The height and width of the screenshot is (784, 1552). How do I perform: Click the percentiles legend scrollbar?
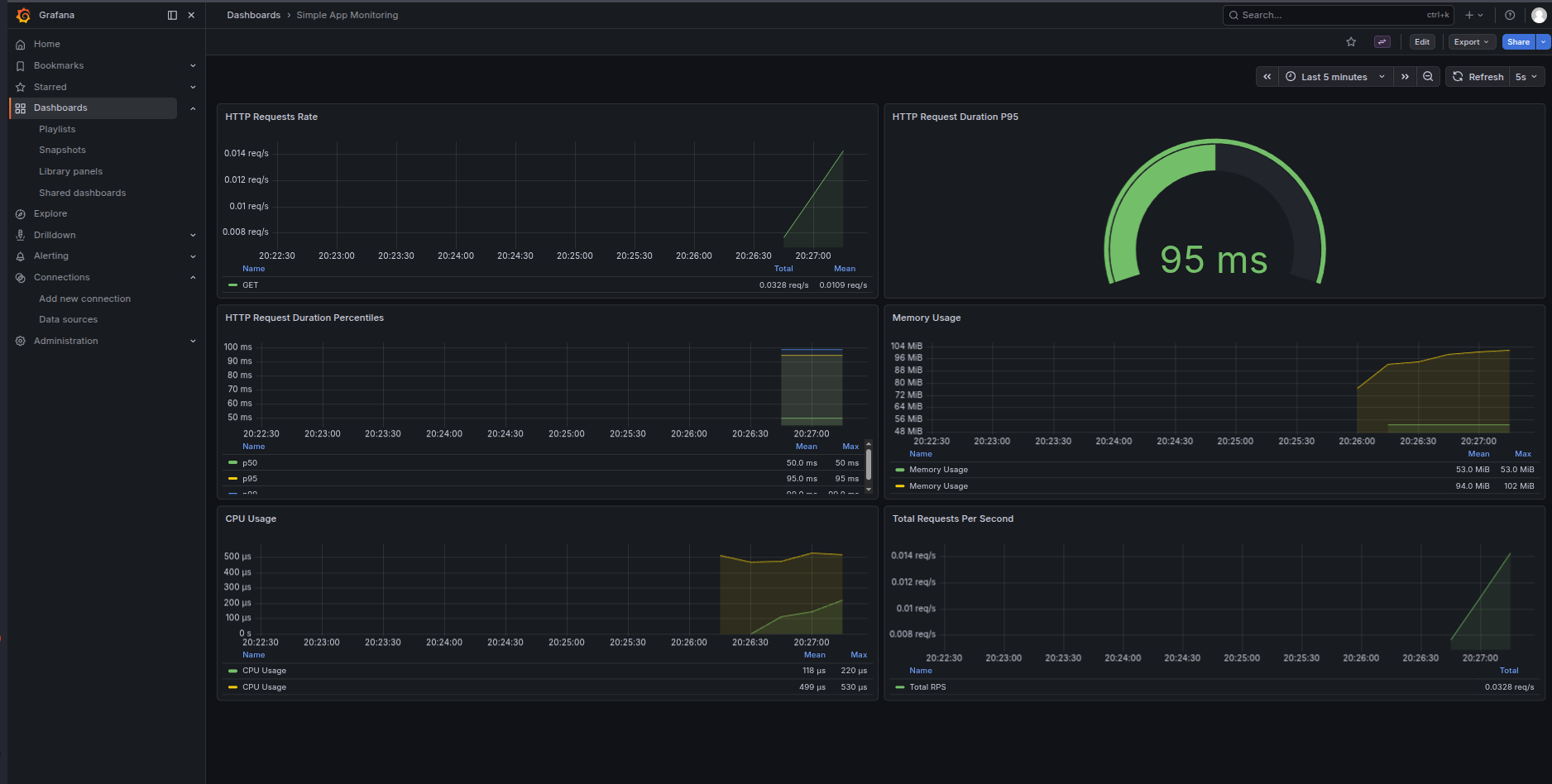point(868,464)
